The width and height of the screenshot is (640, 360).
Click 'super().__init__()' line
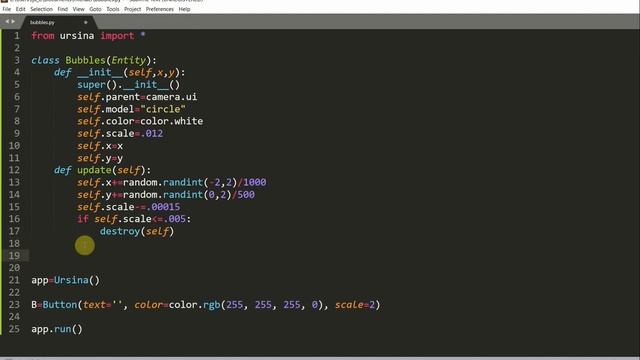pyautogui.click(x=129, y=85)
